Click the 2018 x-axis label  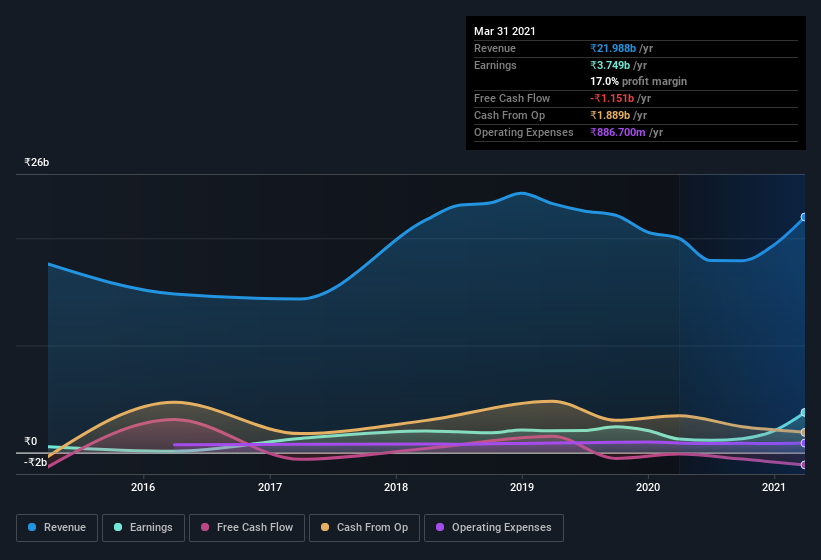(396, 487)
